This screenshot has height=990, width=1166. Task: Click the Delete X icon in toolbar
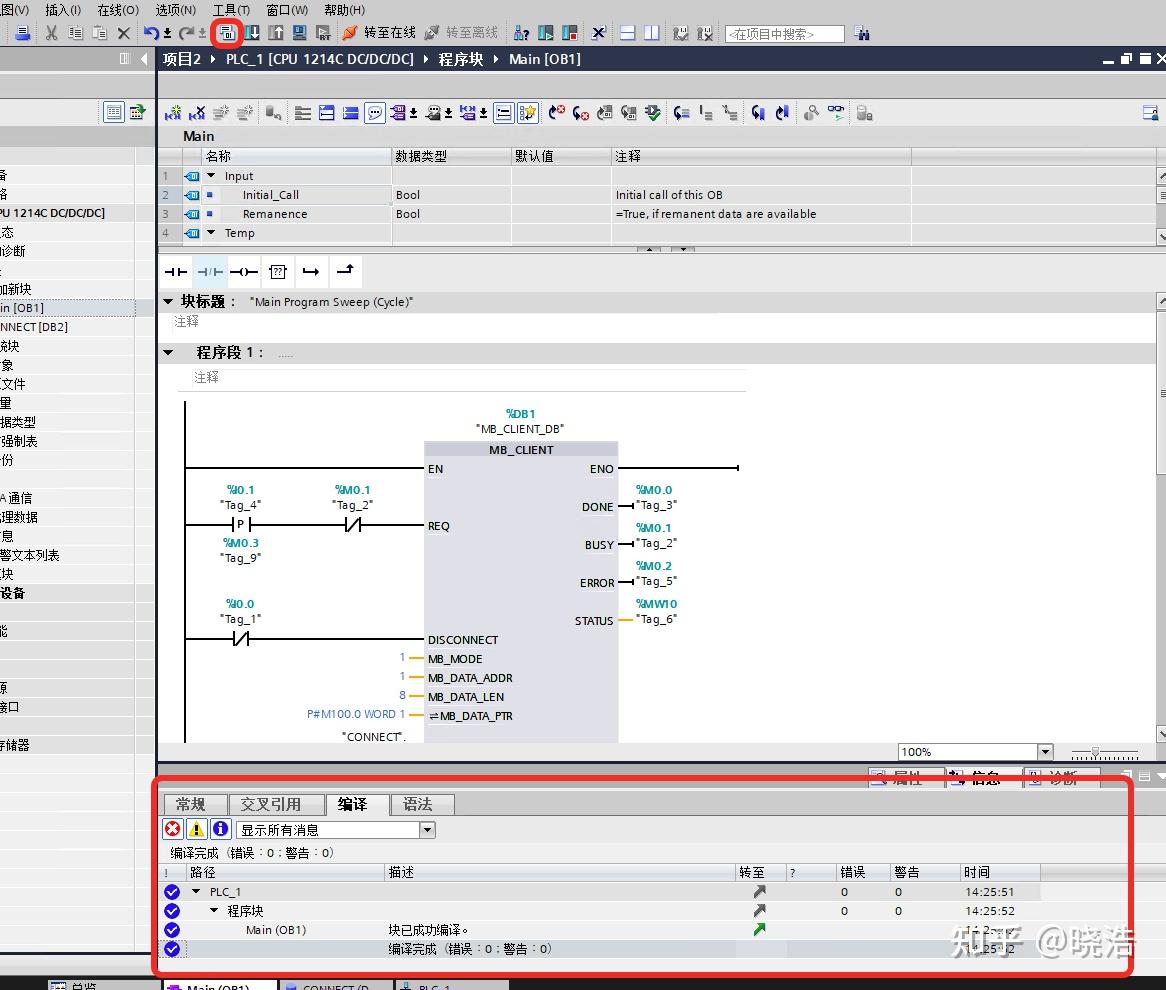click(x=123, y=33)
